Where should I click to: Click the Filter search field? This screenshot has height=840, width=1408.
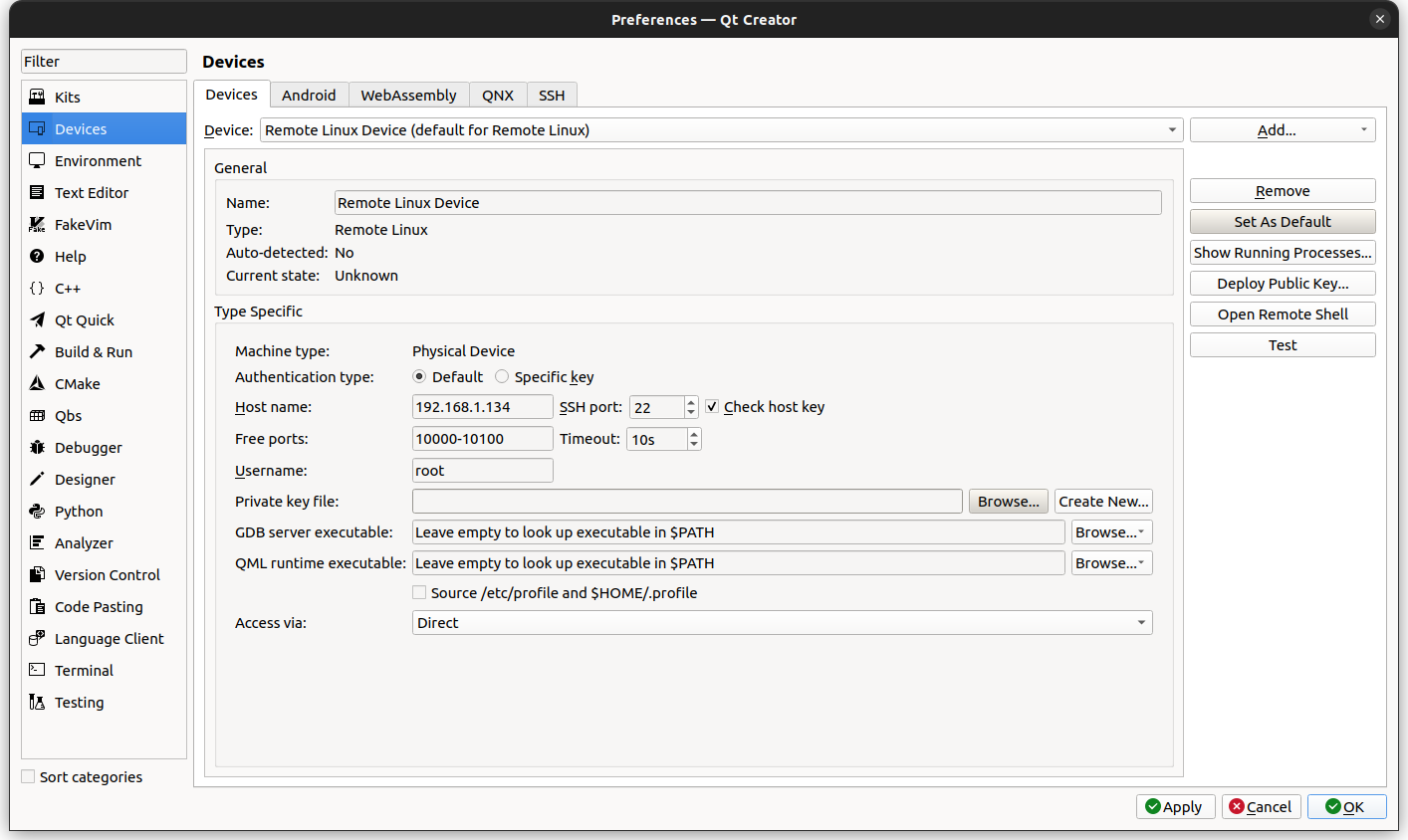pos(104,61)
